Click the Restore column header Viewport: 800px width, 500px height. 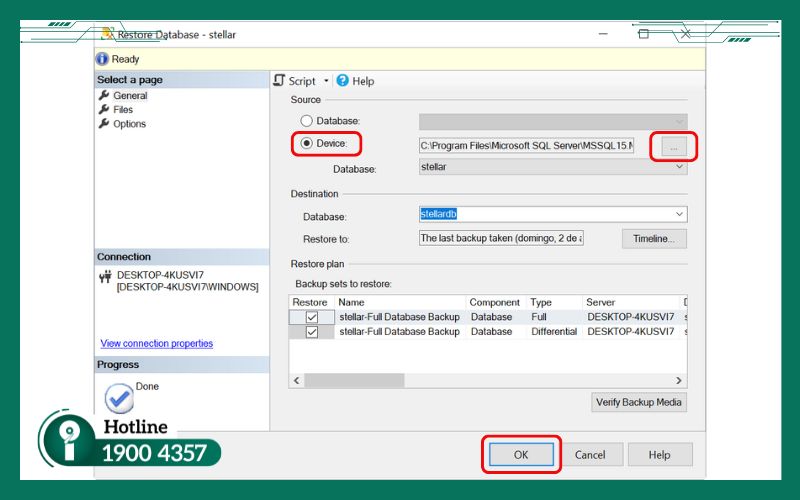[311, 302]
